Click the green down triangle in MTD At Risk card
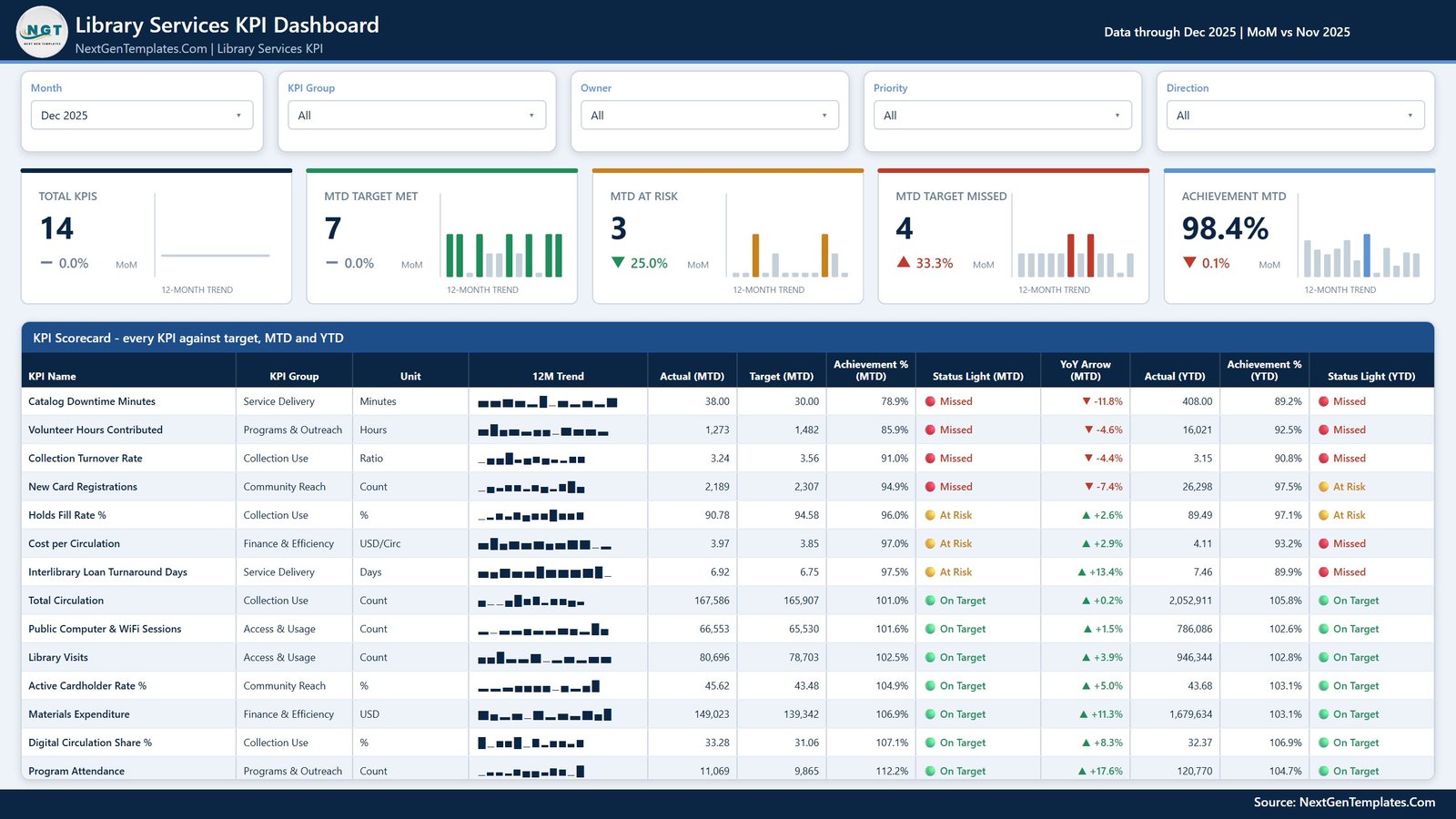This screenshot has width=1456, height=819. tap(618, 262)
